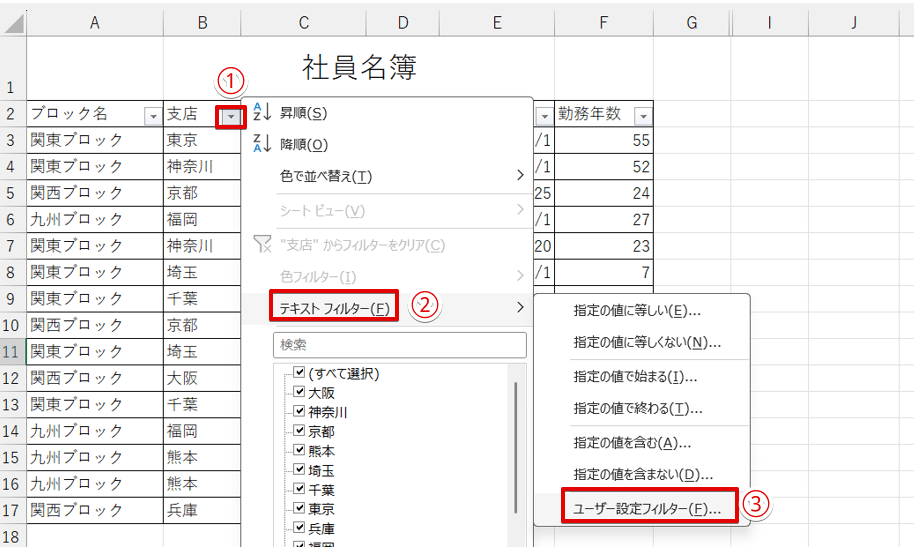The image size is (914, 552).
Task: Select column F header
Action: click(x=603, y=23)
